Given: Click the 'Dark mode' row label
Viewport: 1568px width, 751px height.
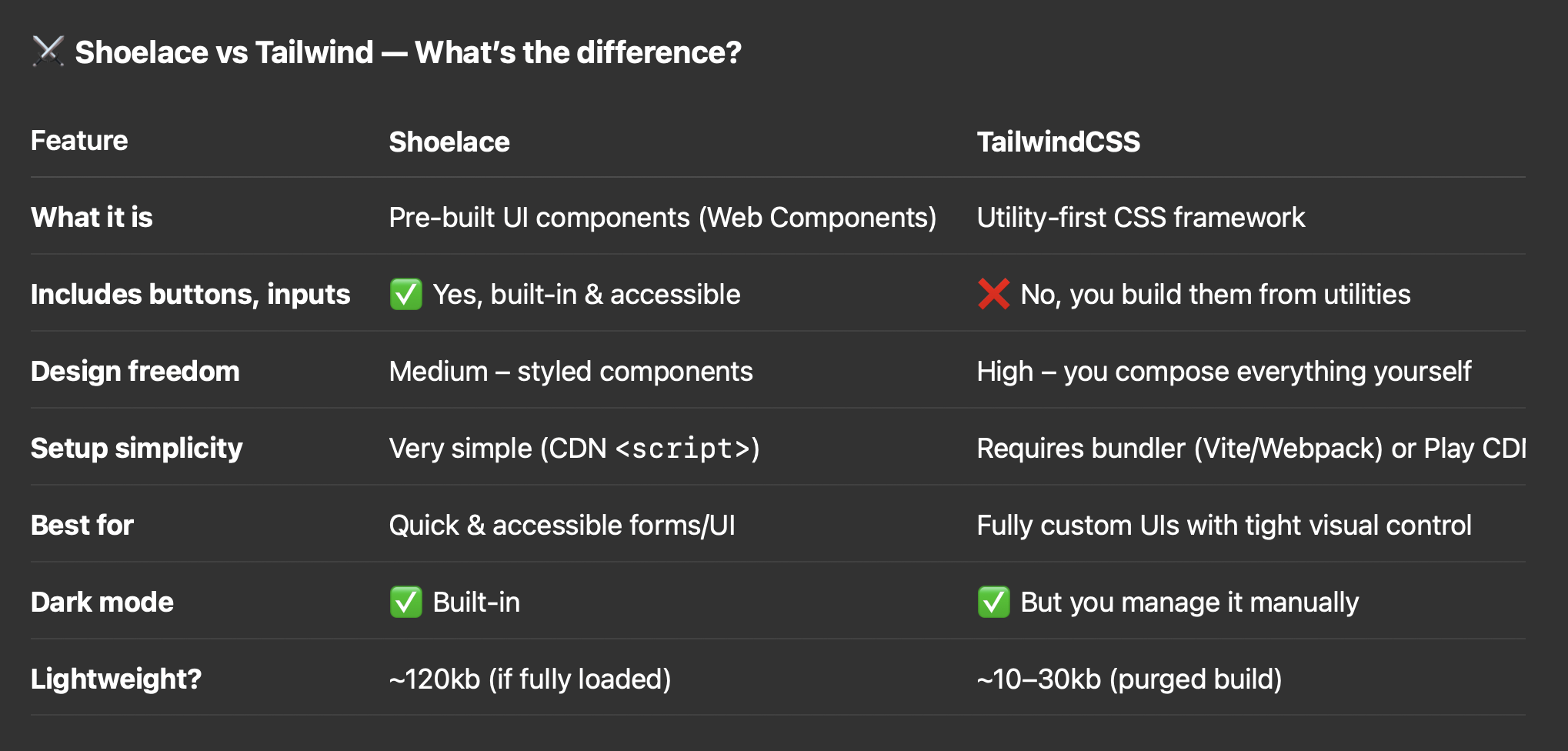Looking at the screenshot, I should point(102,602).
